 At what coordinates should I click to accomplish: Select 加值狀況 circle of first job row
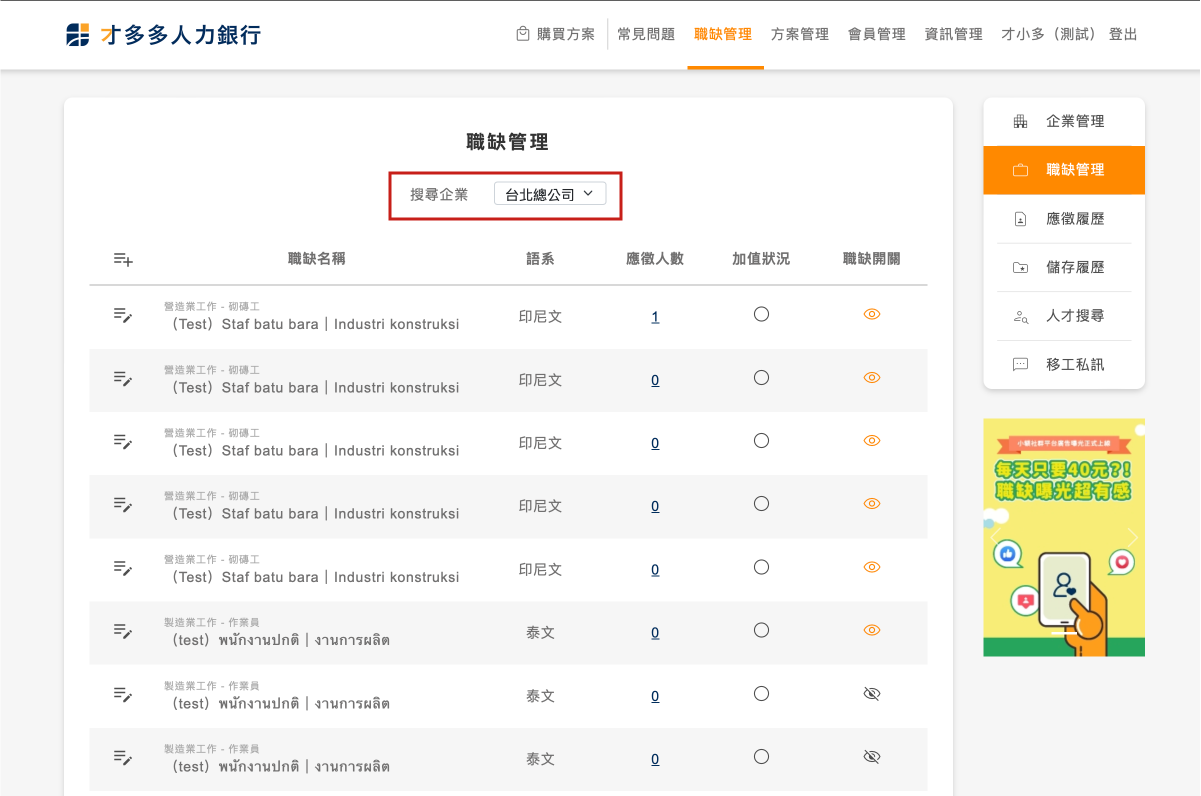761,314
